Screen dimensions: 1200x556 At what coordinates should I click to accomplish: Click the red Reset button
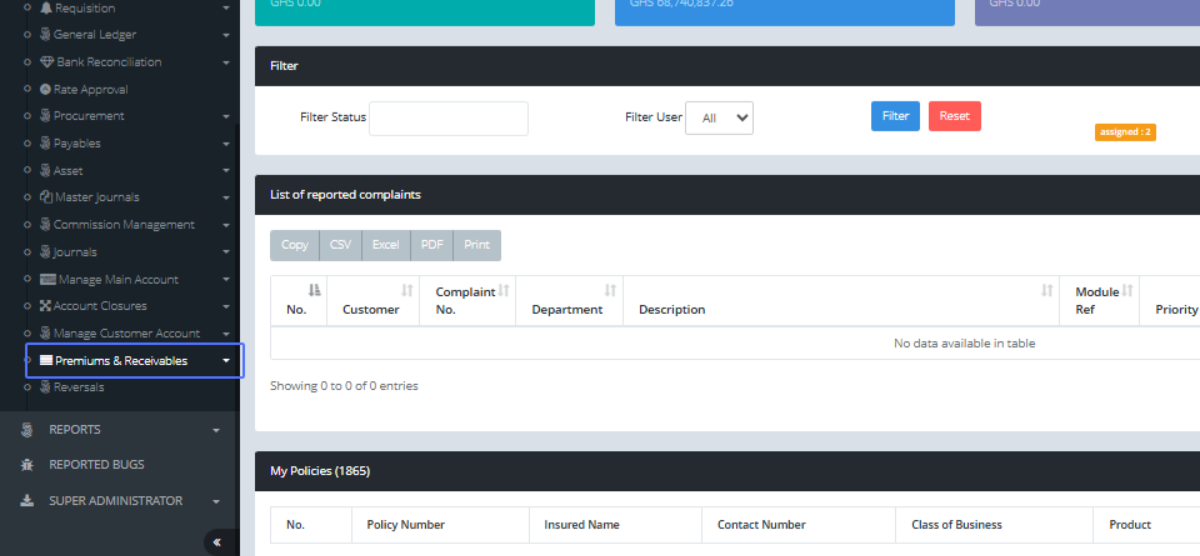click(x=954, y=116)
